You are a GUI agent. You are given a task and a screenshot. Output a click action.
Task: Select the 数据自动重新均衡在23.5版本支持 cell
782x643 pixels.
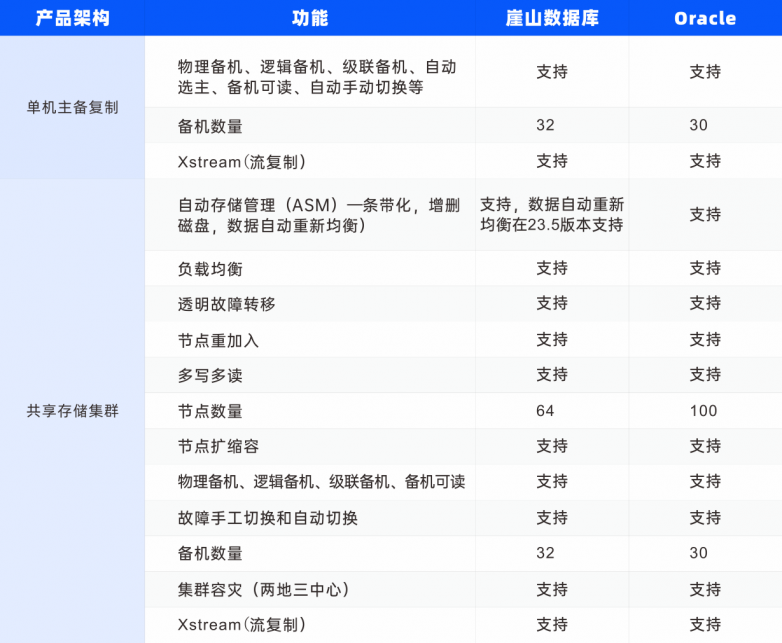click(x=552, y=215)
